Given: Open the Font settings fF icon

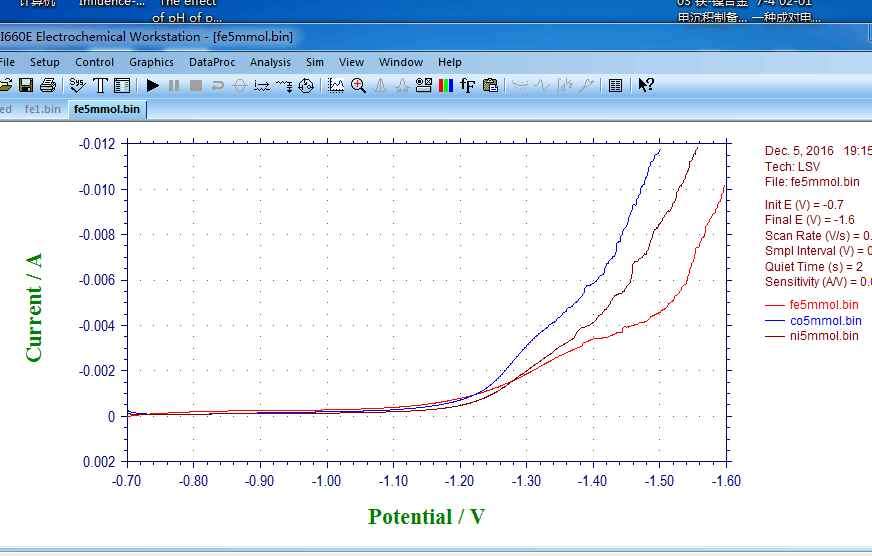Looking at the screenshot, I should (x=468, y=86).
